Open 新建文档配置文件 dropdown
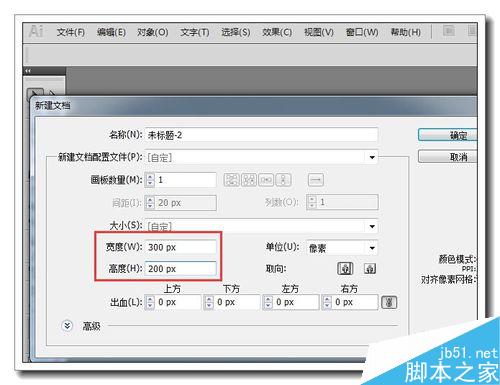This screenshot has height=385, width=500. click(372, 157)
